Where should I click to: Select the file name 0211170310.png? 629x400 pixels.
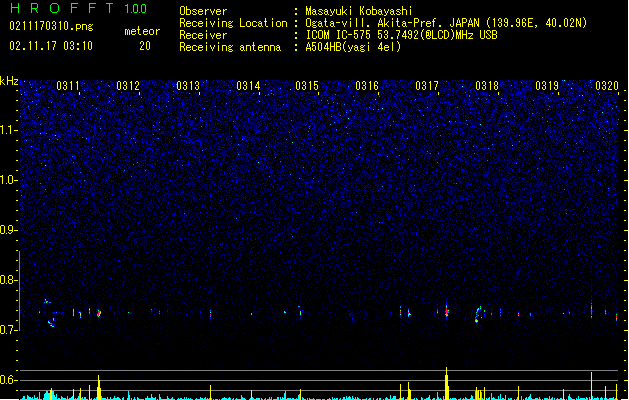point(51,26)
